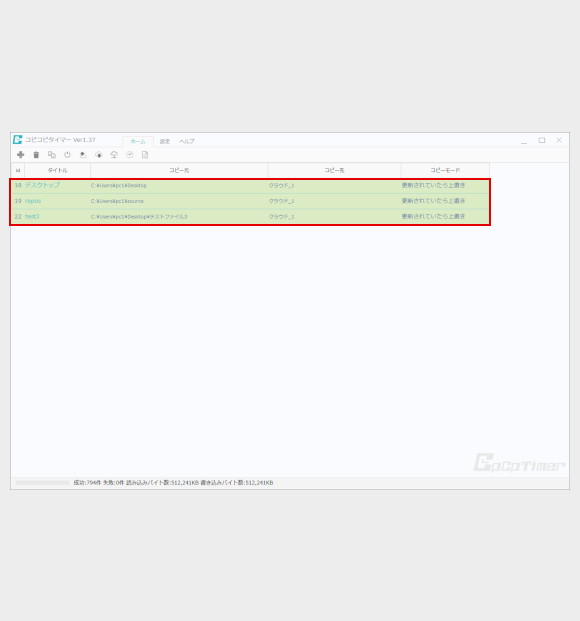Click the upload tray icon
The width and height of the screenshot is (580, 621).
coord(83,155)
